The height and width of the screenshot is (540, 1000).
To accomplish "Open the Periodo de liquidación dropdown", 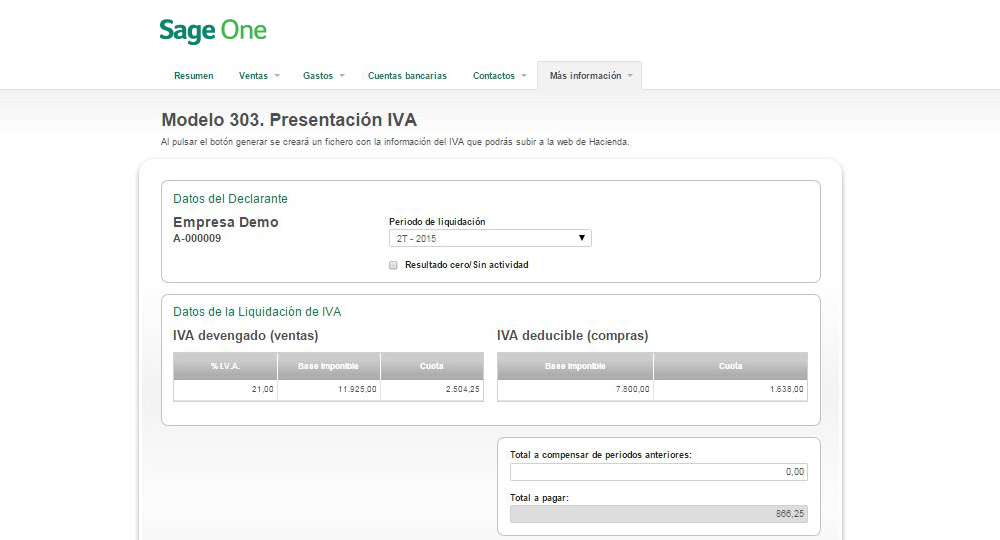I will coord(490,239).
